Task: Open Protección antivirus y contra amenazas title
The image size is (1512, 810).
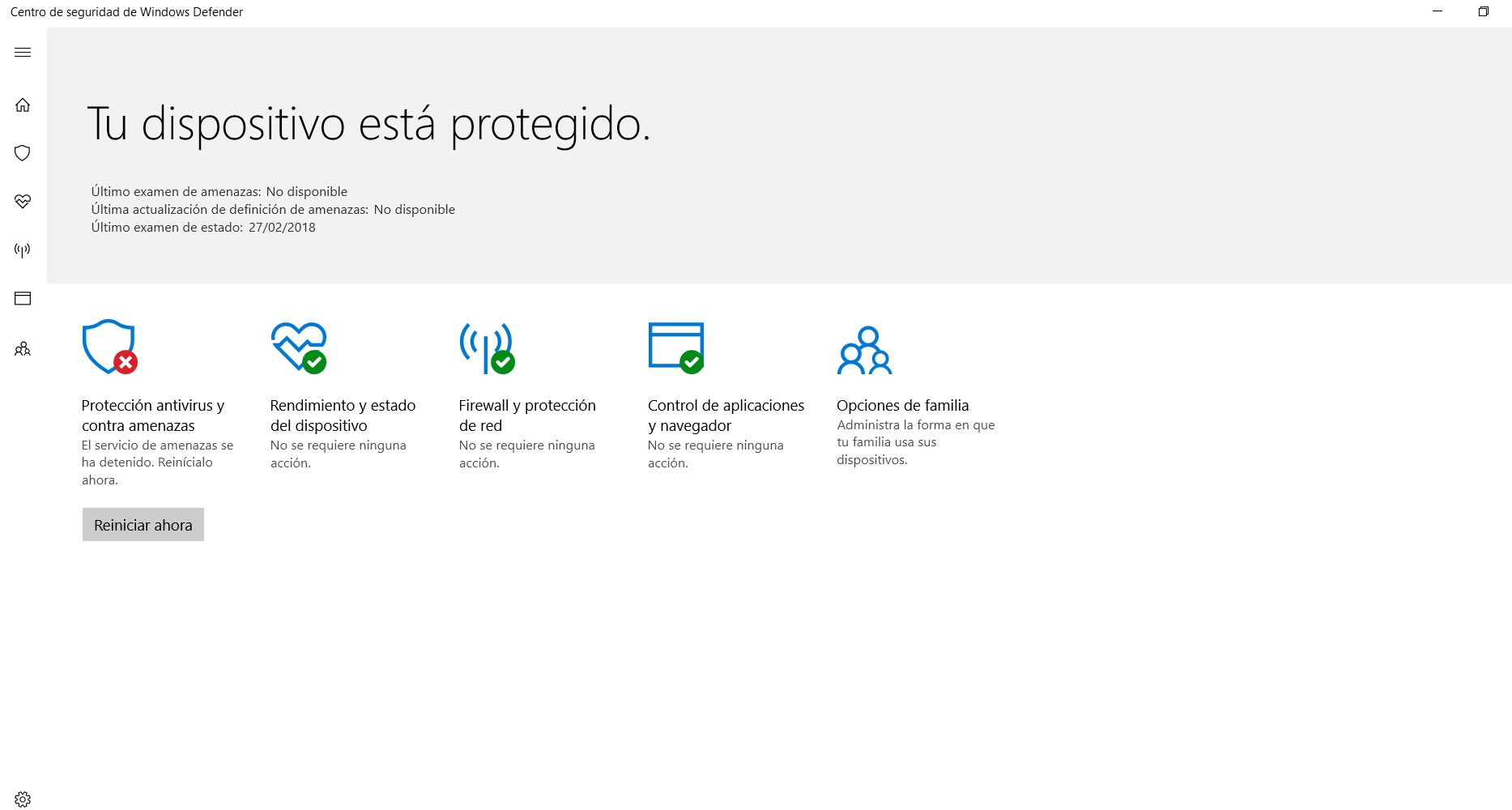Action: point(153,416)
